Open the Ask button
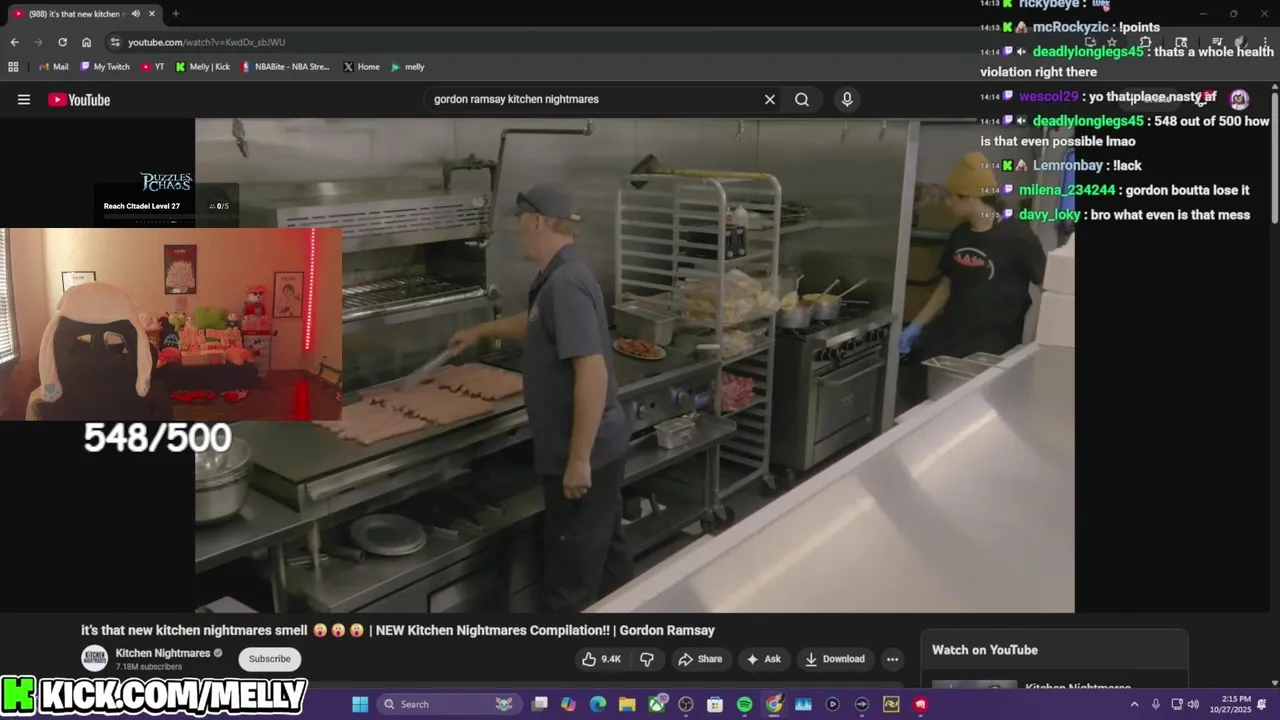Image resolution: width=1280 pixels, height=720 pixels. coord(763,659)
